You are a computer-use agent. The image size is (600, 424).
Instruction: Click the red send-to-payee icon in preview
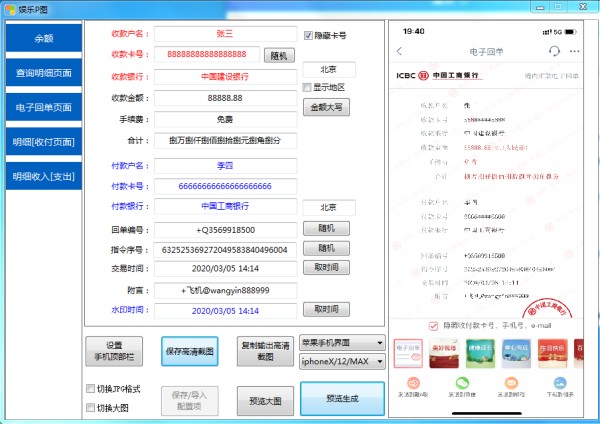pos(413,383)
